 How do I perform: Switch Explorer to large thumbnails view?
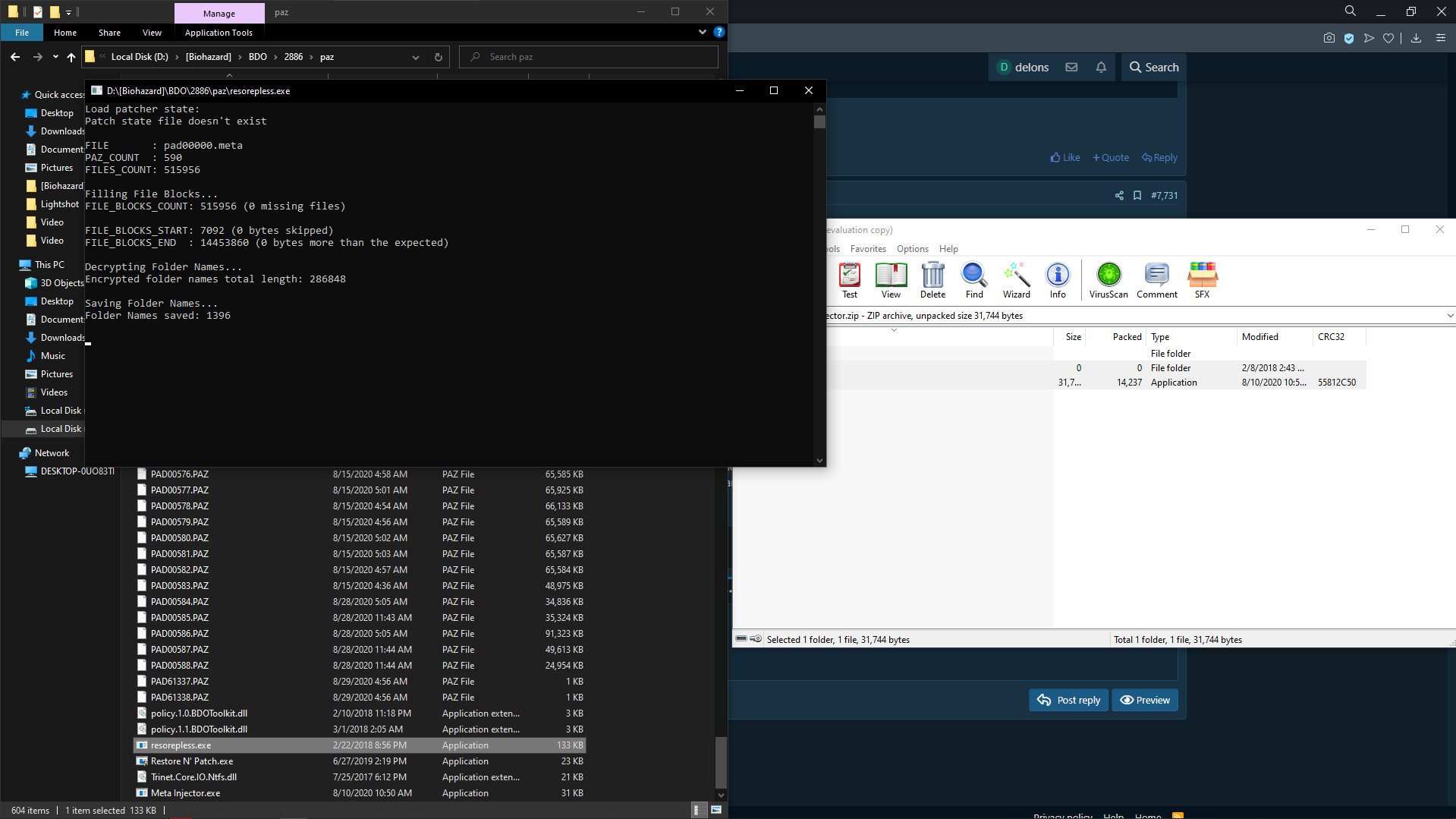715,810
